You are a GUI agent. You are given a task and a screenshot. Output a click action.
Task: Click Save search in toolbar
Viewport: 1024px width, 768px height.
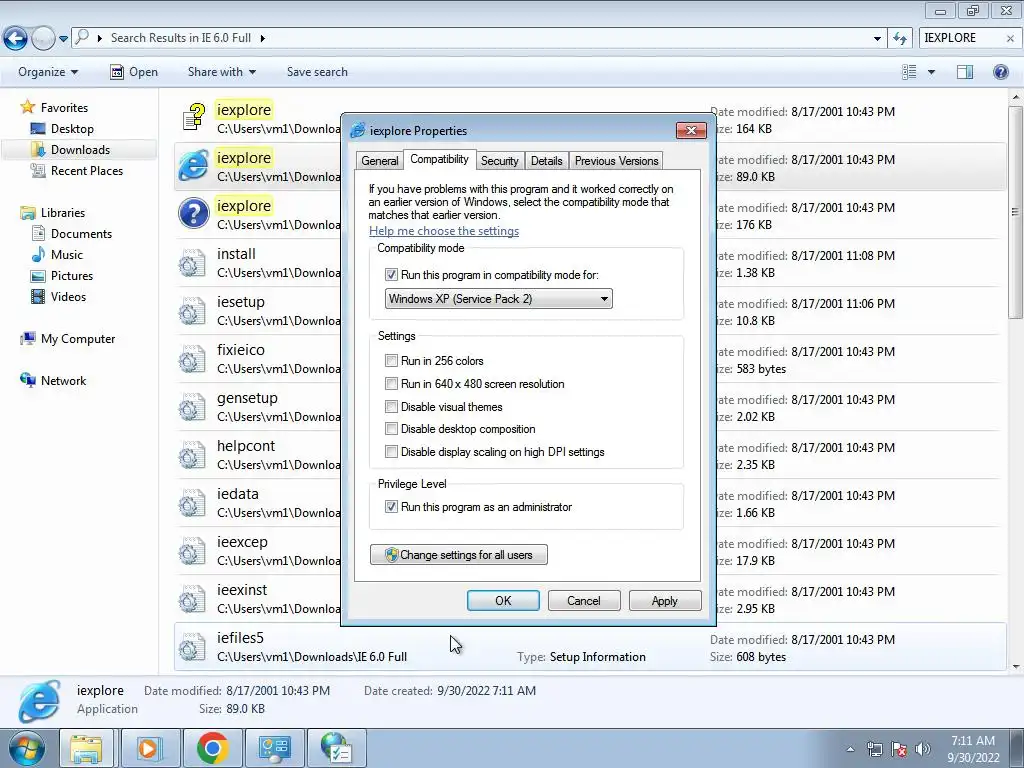(x=317, y=72)
